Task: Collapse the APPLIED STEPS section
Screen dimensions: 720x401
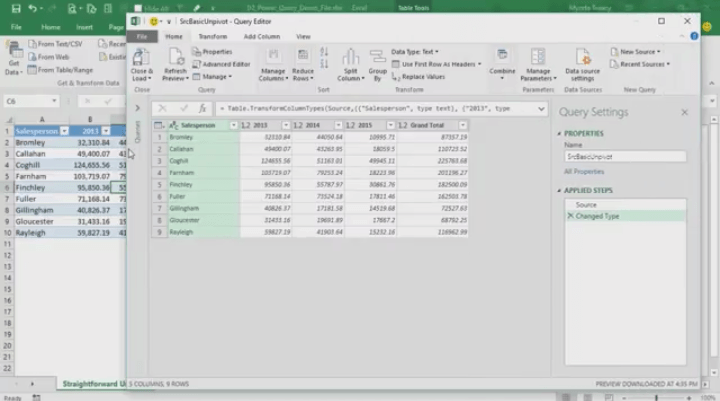Action: tap(561, 188)
